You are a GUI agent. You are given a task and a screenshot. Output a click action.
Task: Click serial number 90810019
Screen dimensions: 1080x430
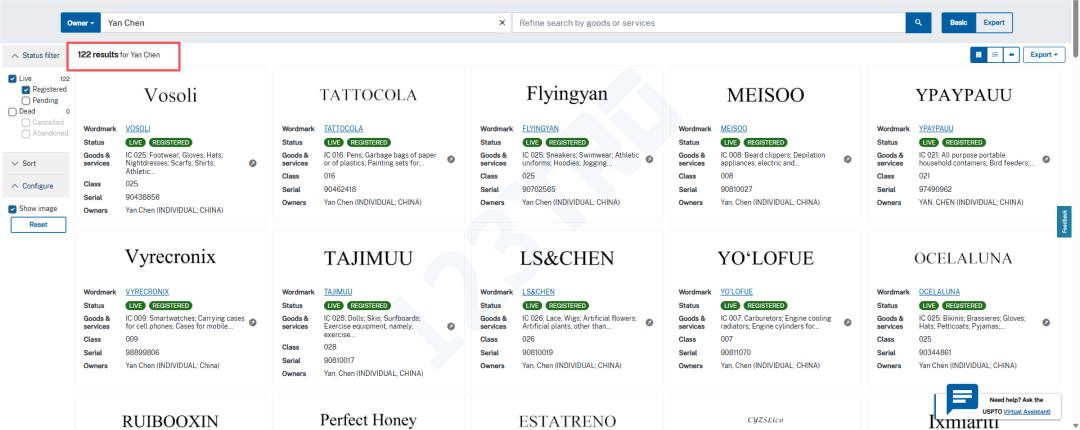pyautogui.click(x=539, y=352)
